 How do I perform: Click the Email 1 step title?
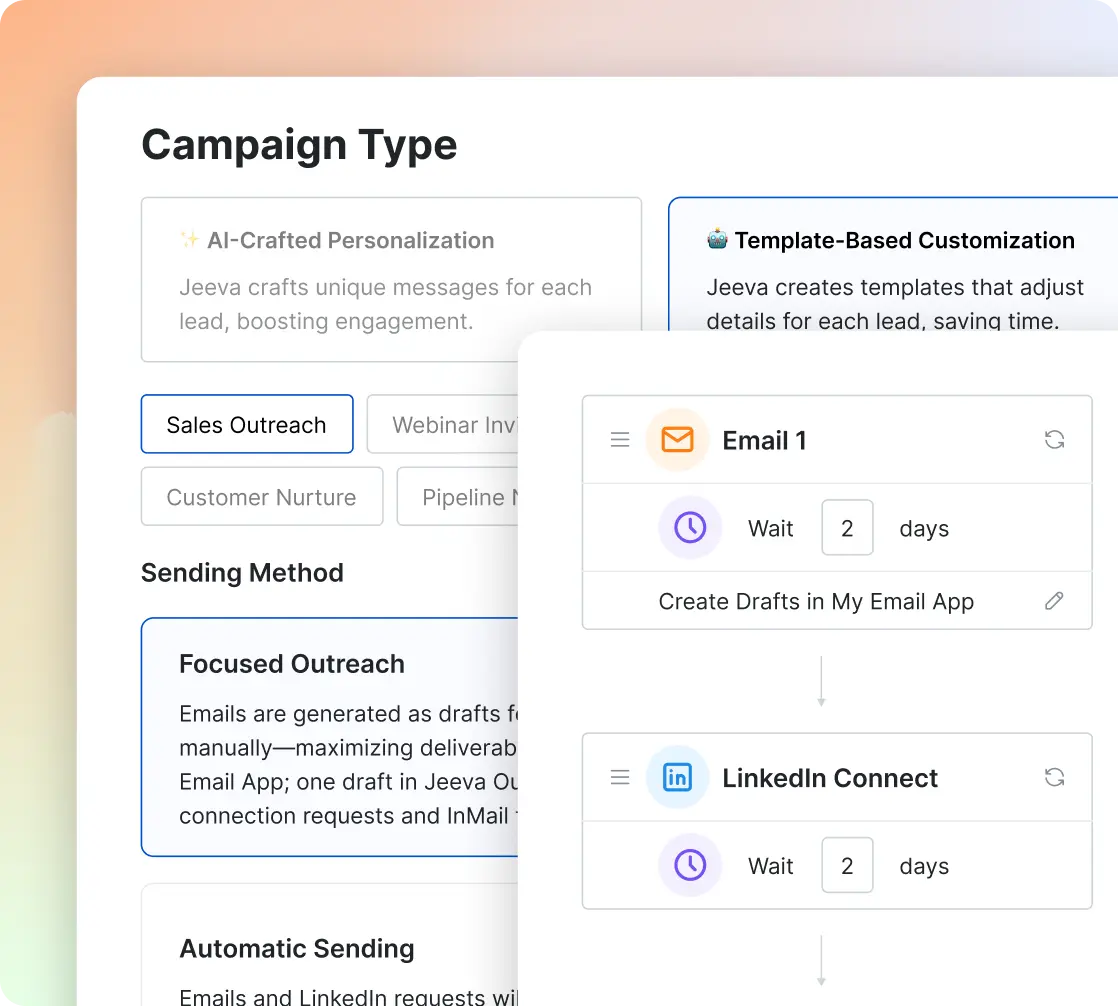click(x=764, y=441)
